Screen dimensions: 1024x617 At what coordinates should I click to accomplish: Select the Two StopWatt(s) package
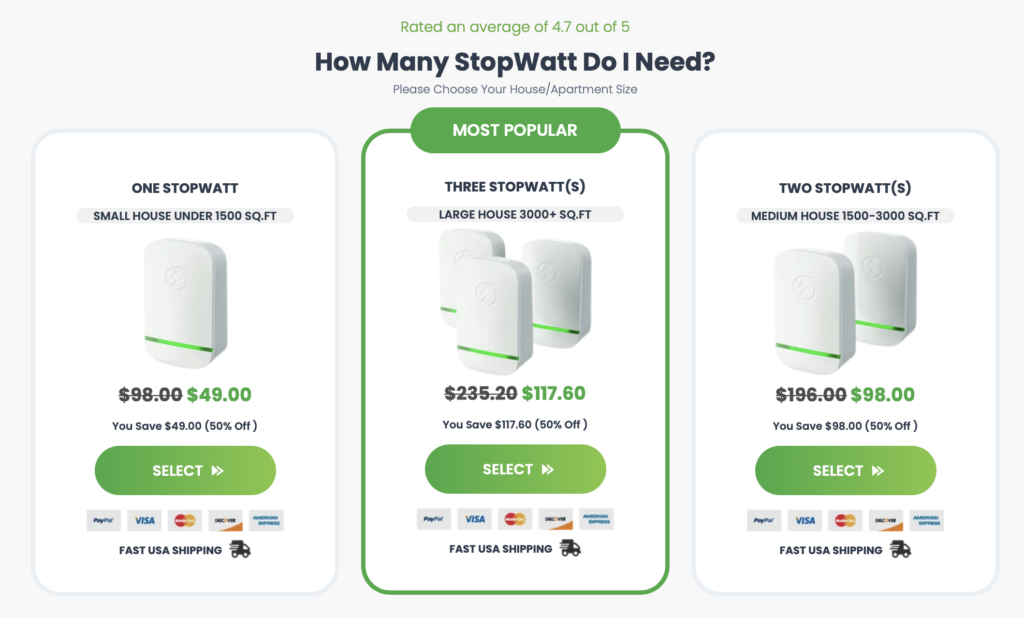(846, 470)
